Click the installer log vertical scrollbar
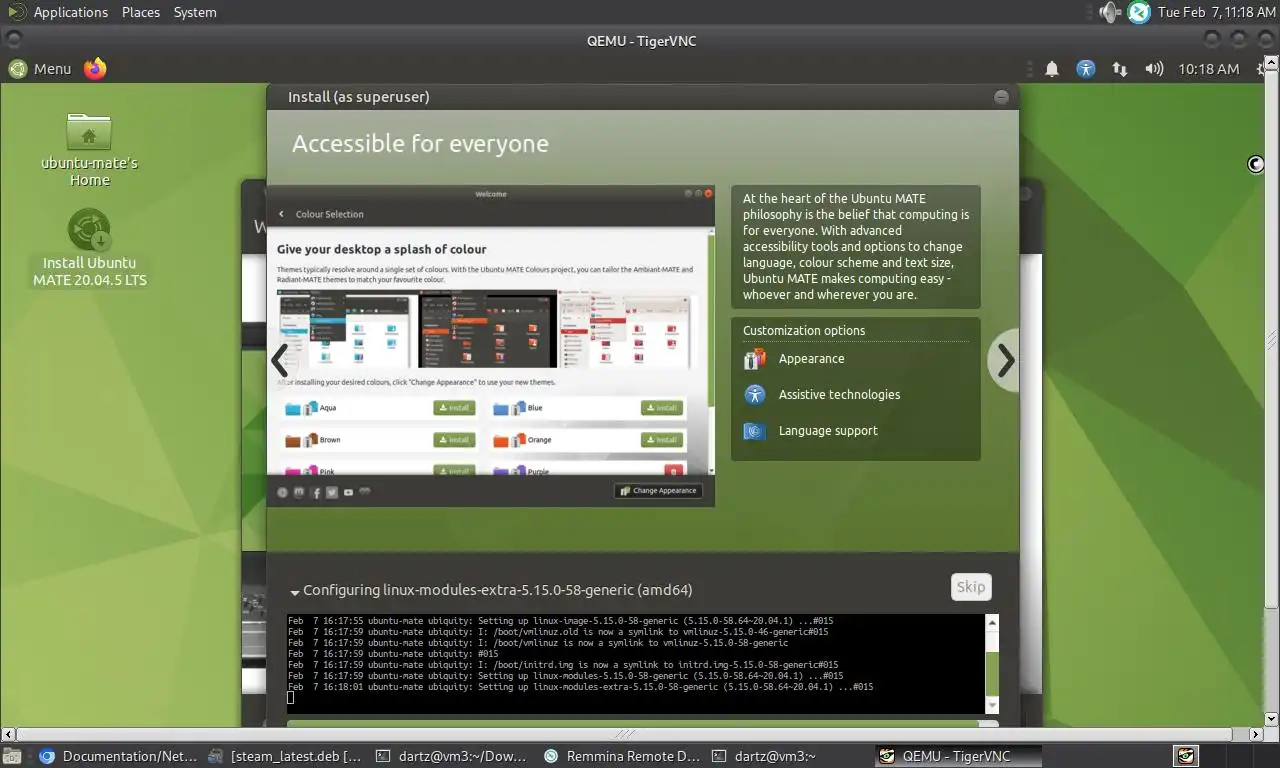 (x=992, y=663)
